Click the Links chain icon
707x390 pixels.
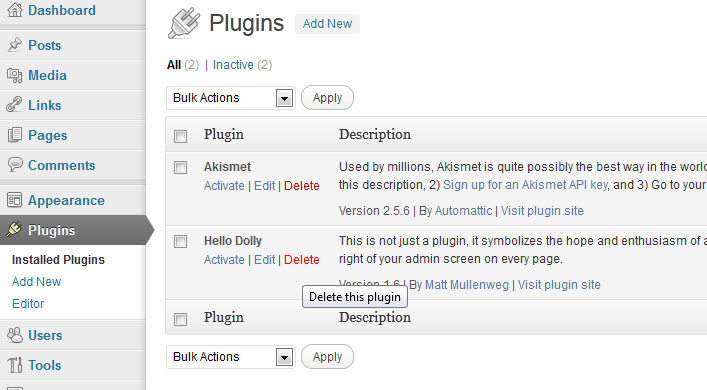click(x=14, y=105)
